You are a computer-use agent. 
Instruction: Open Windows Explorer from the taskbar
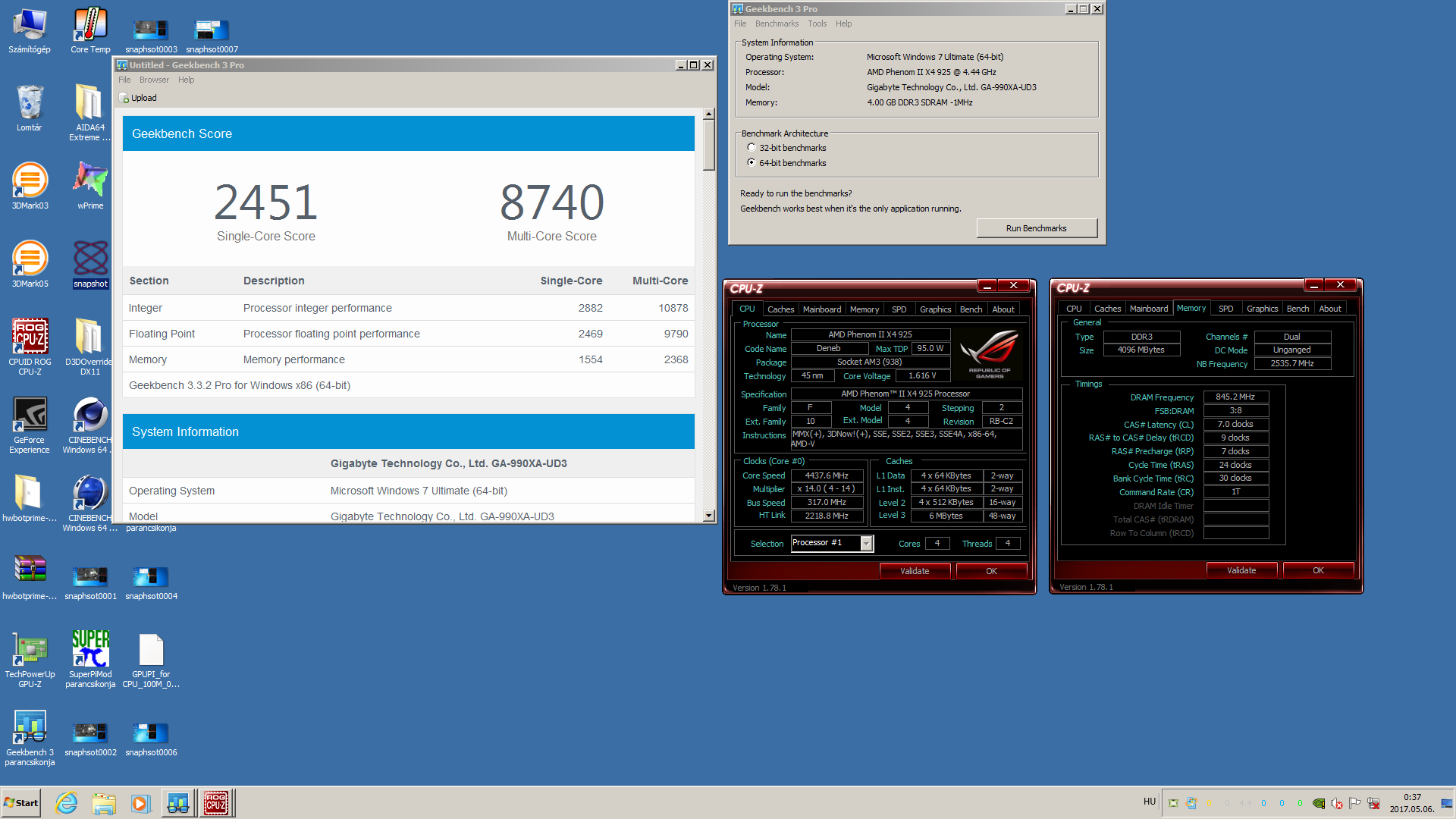coord(104,803)
